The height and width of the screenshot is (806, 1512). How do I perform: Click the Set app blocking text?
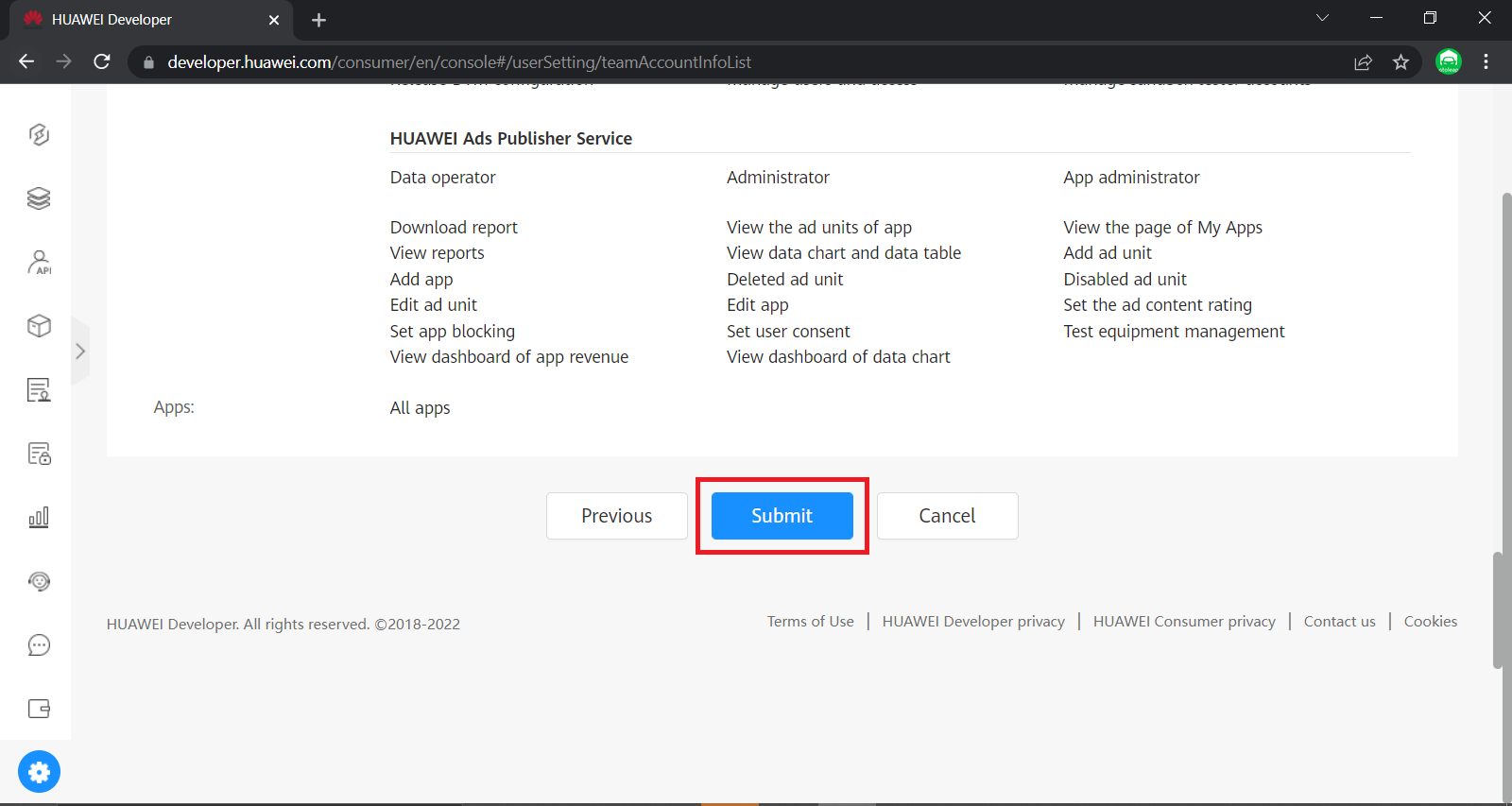[x=453, y=331]
